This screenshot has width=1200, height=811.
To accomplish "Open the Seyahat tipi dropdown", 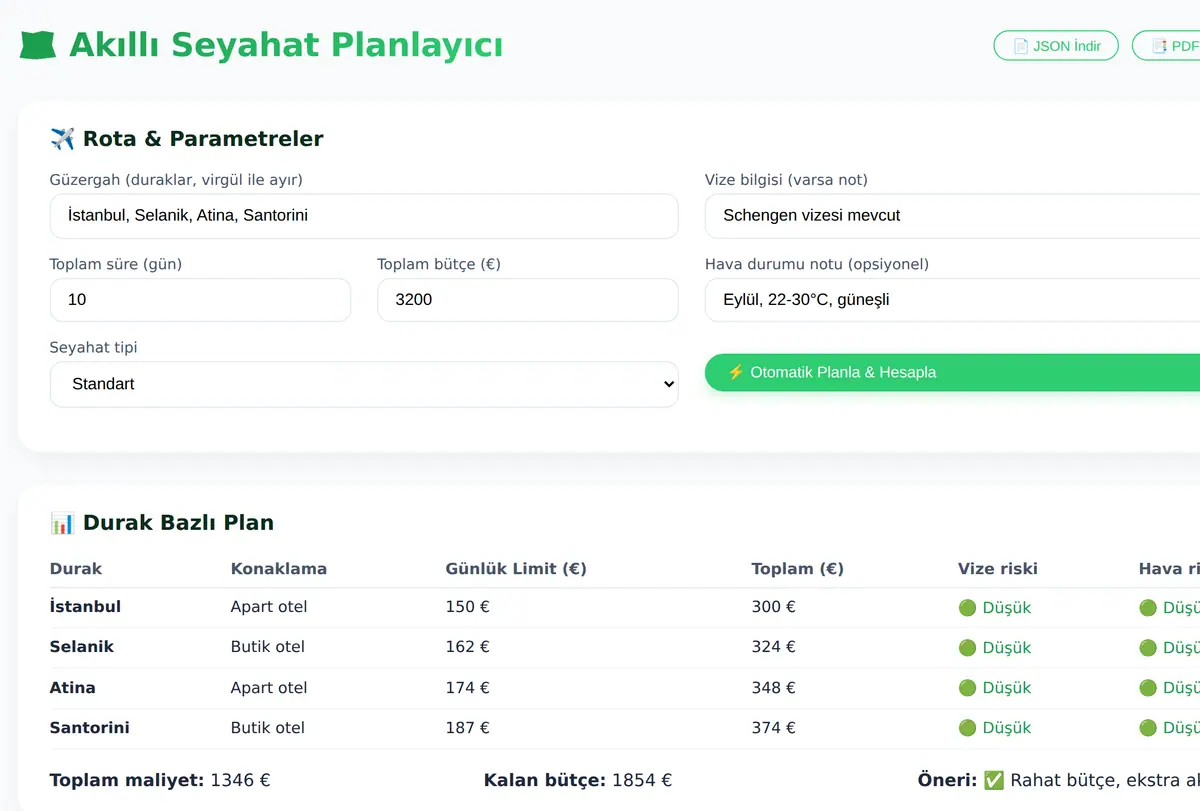I will tap(364, 384).
